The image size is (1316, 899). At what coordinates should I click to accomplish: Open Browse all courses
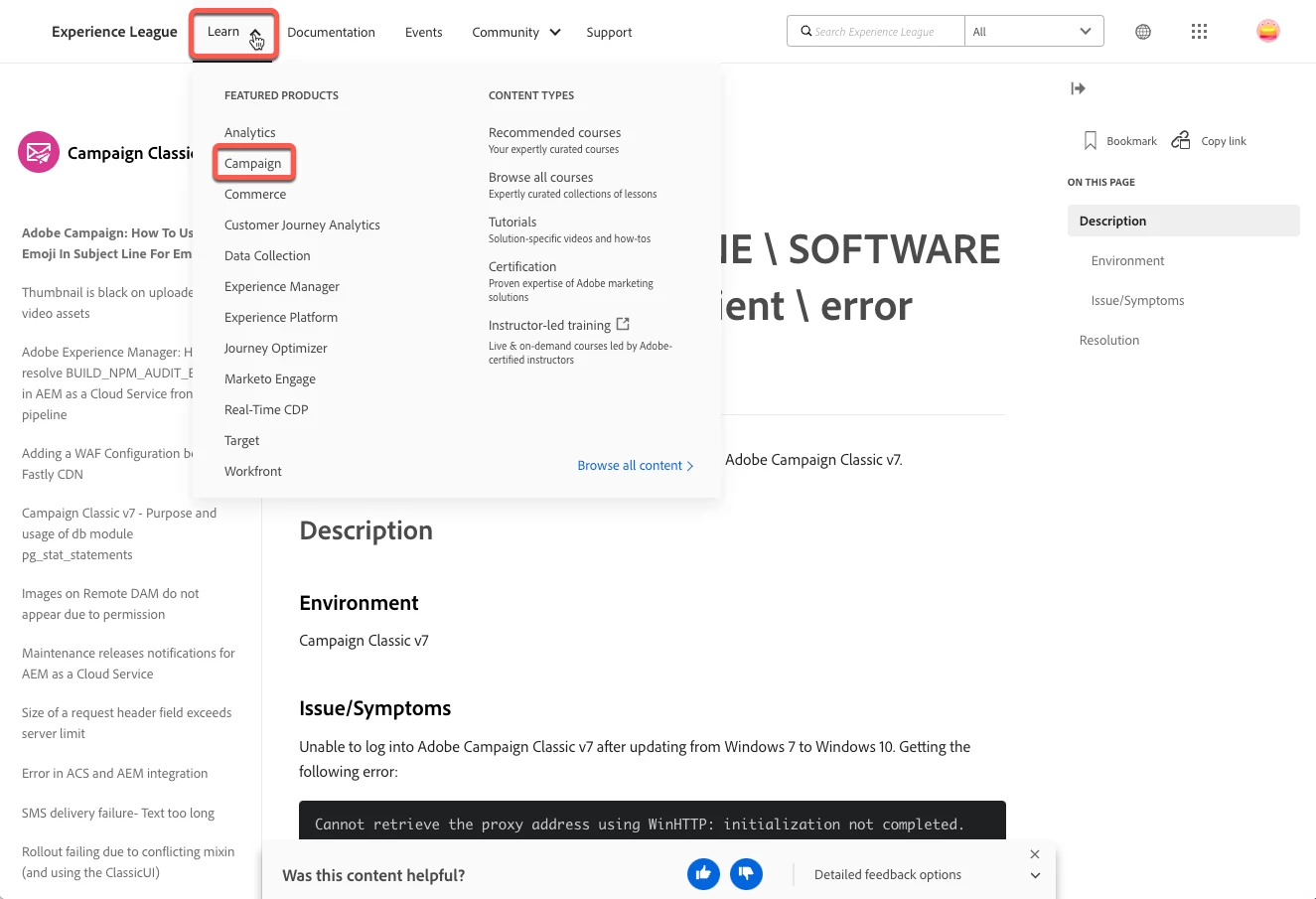(540, 177)
